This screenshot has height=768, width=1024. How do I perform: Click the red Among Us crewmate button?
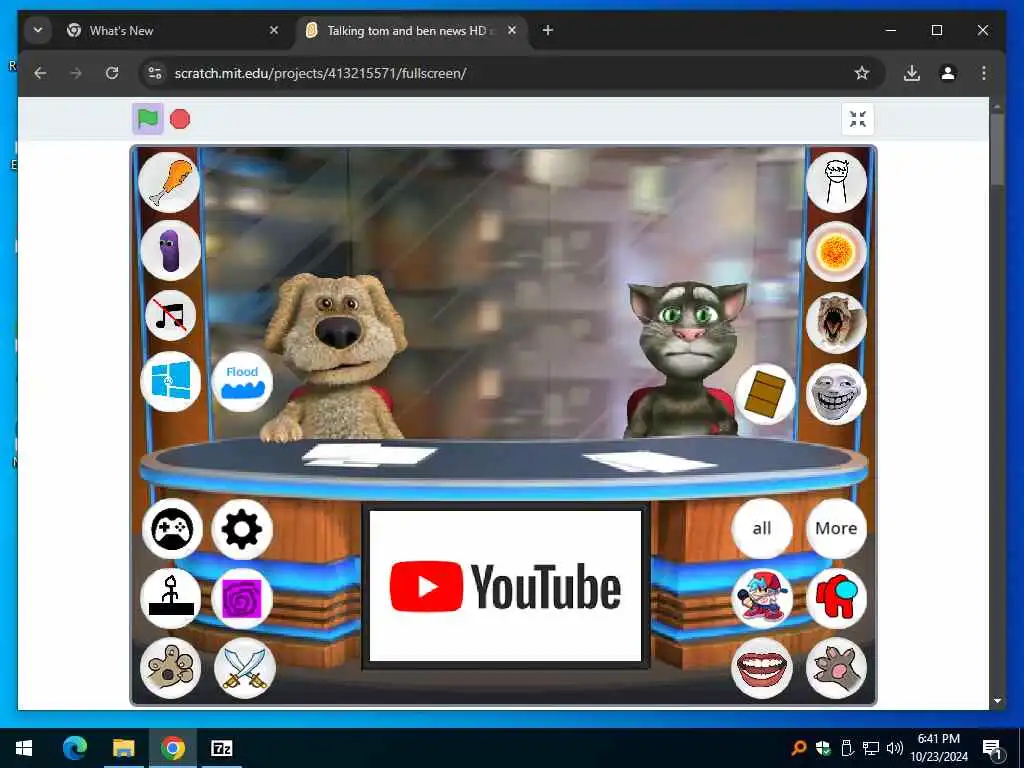coord(836,598)
